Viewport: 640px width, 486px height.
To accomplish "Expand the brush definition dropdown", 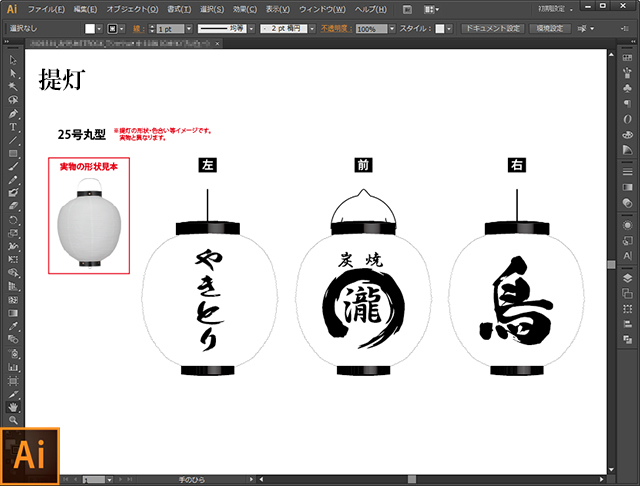I will [312, 30].
